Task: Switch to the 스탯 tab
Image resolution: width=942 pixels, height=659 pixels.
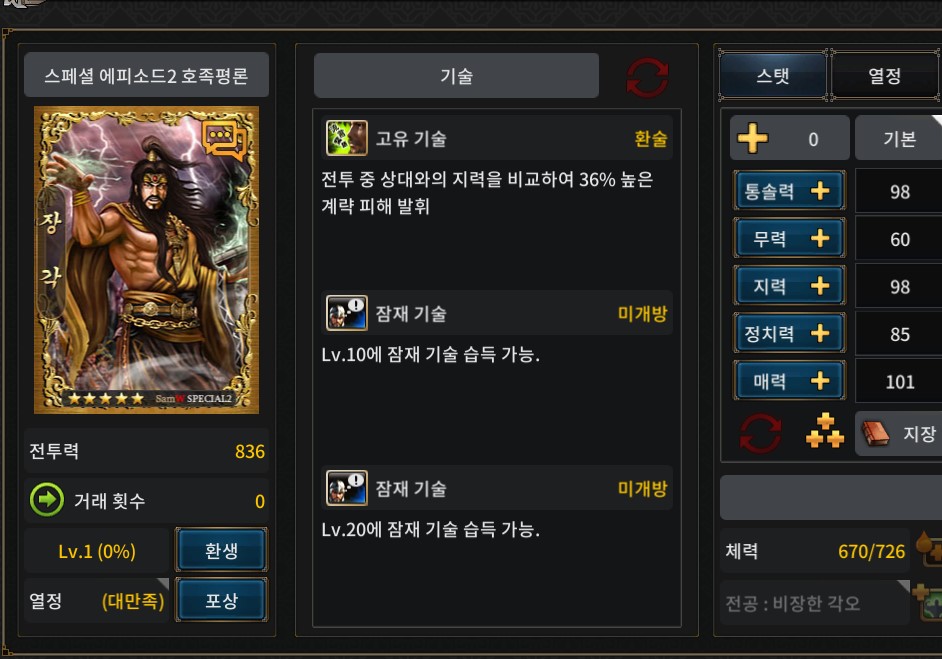Action: [x=773, y=76]
